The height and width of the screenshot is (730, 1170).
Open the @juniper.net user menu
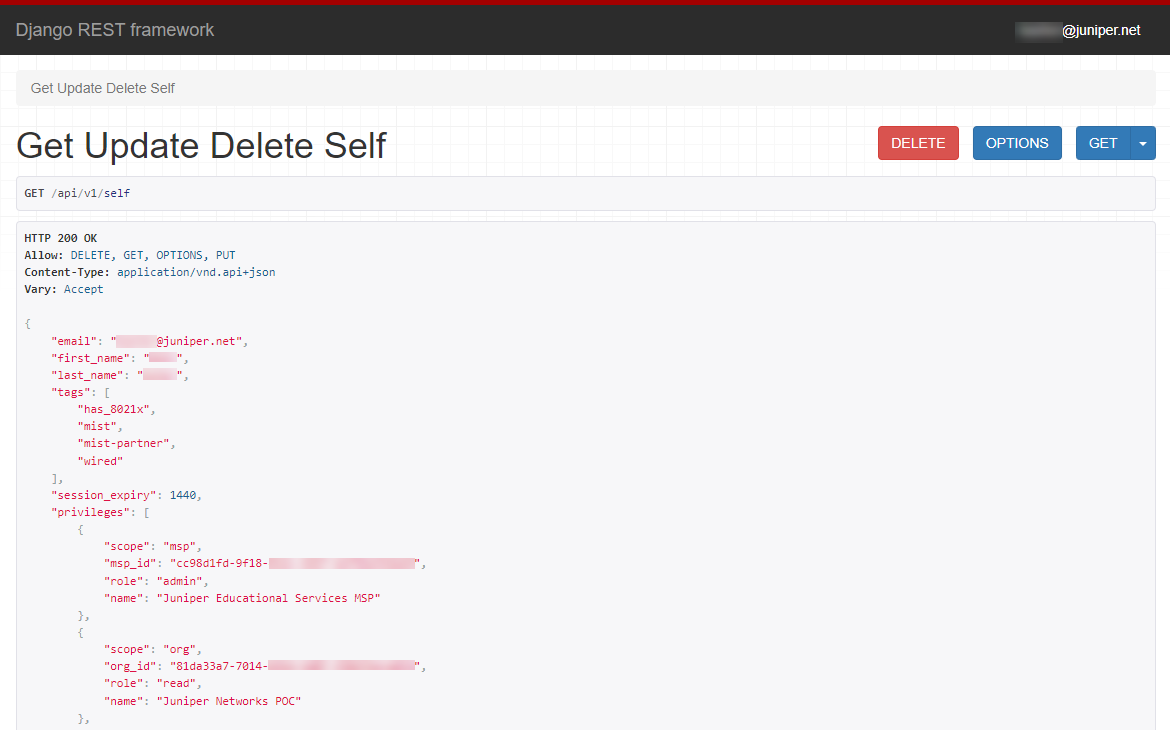(1078, 31)
